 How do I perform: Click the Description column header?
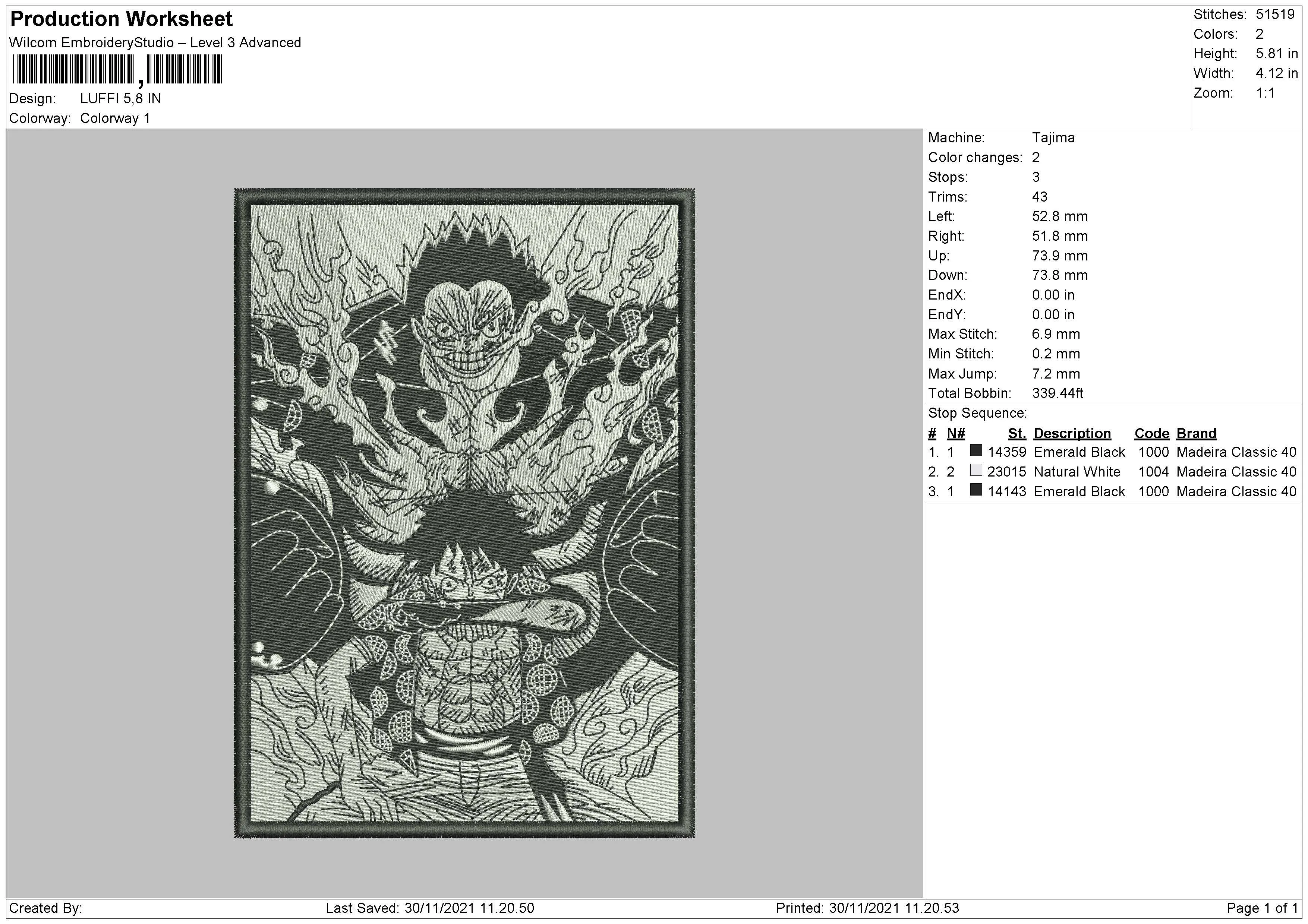[1072, 434]
